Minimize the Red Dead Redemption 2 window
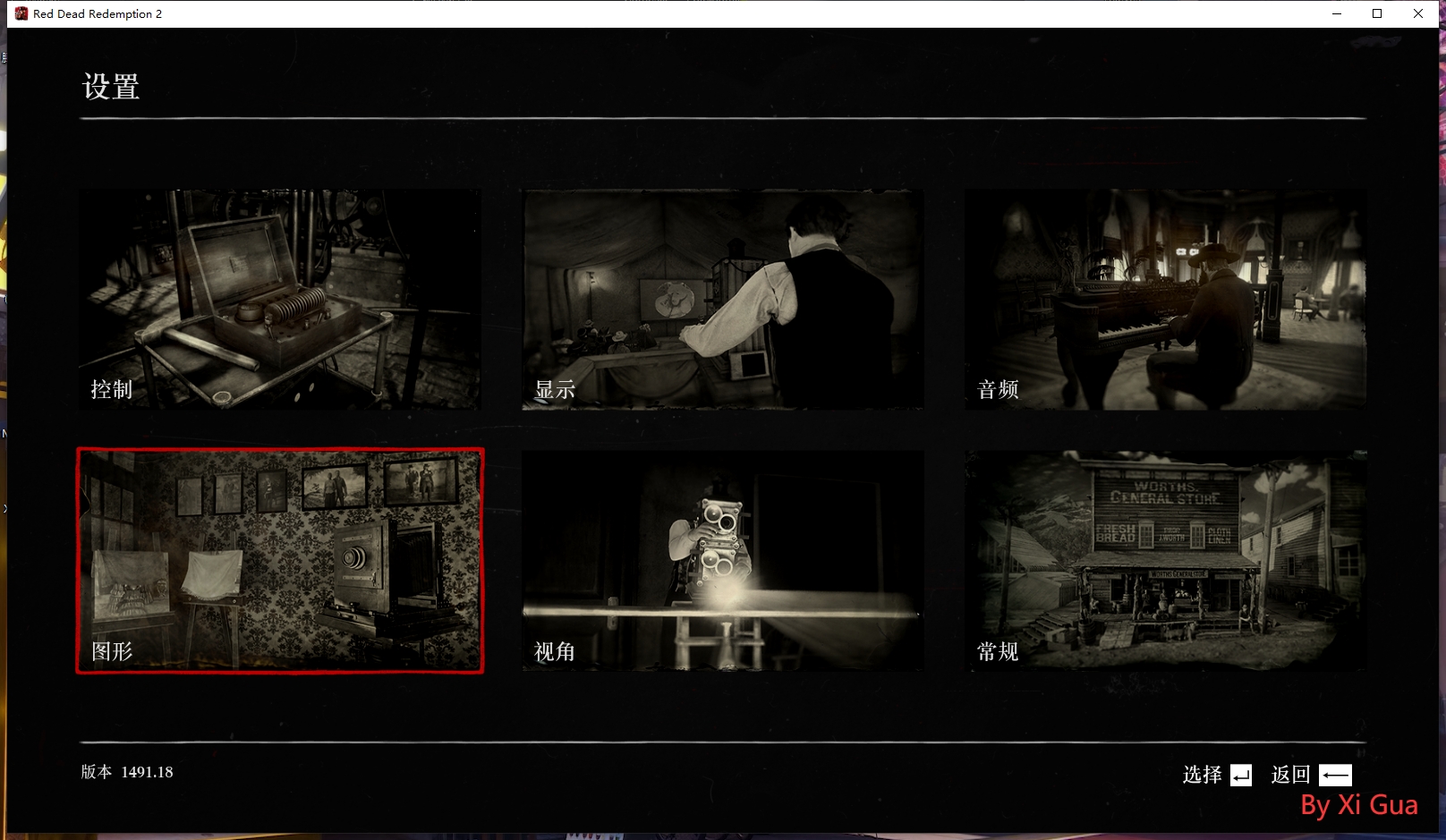 coord(1337,13)
